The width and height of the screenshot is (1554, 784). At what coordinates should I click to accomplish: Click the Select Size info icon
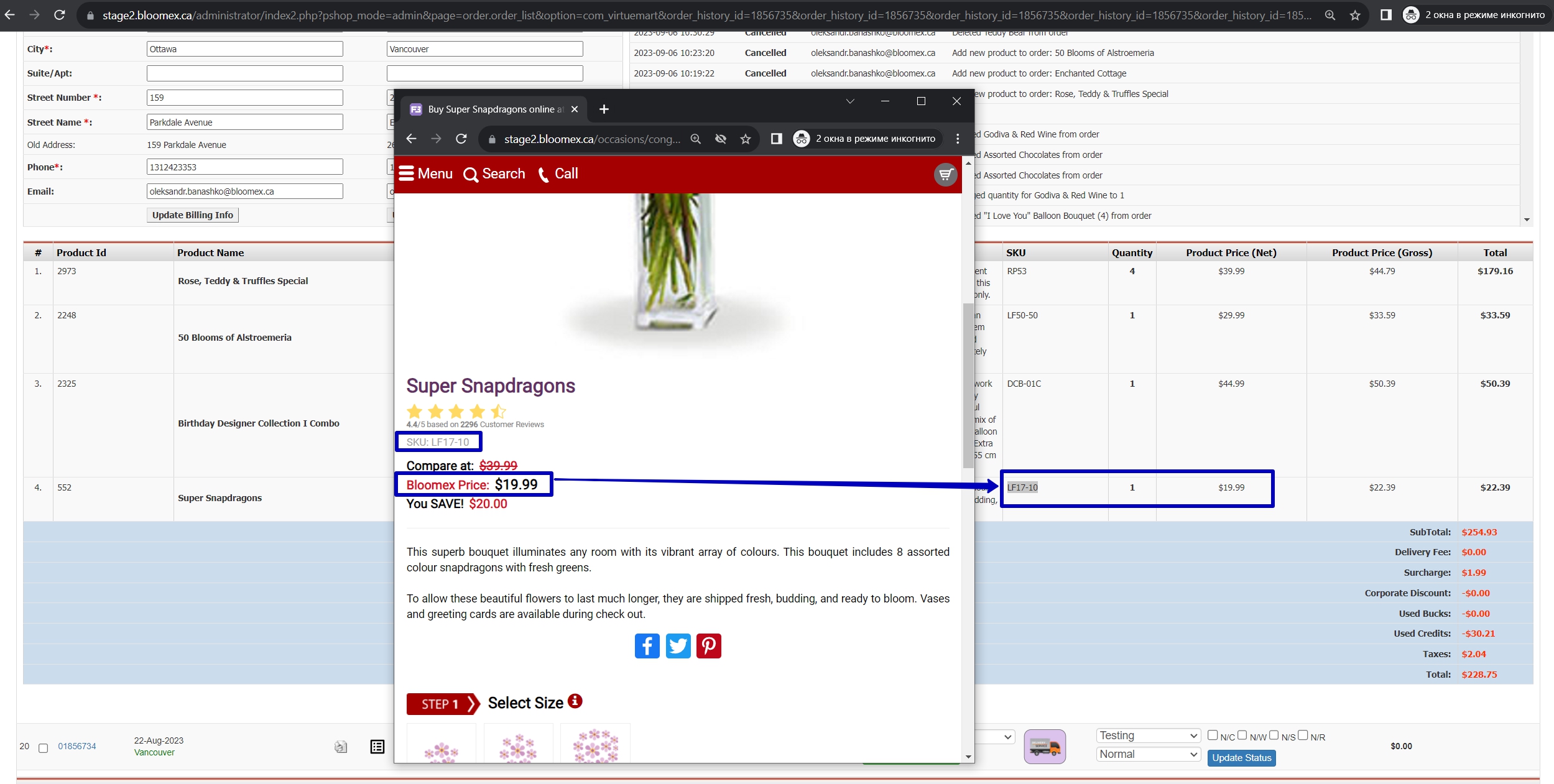pos(575,701)
